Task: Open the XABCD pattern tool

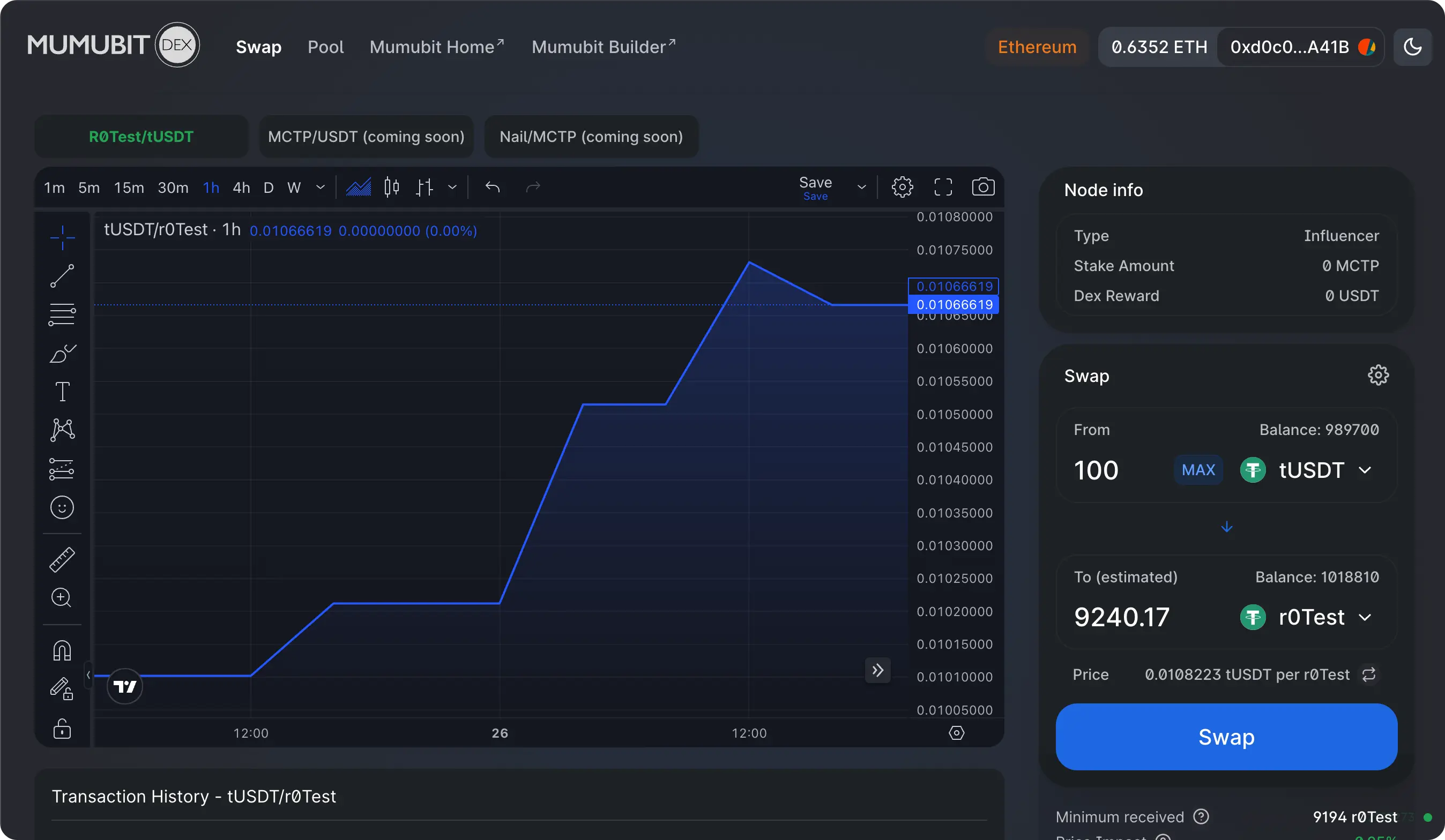Action: point(62,430)
